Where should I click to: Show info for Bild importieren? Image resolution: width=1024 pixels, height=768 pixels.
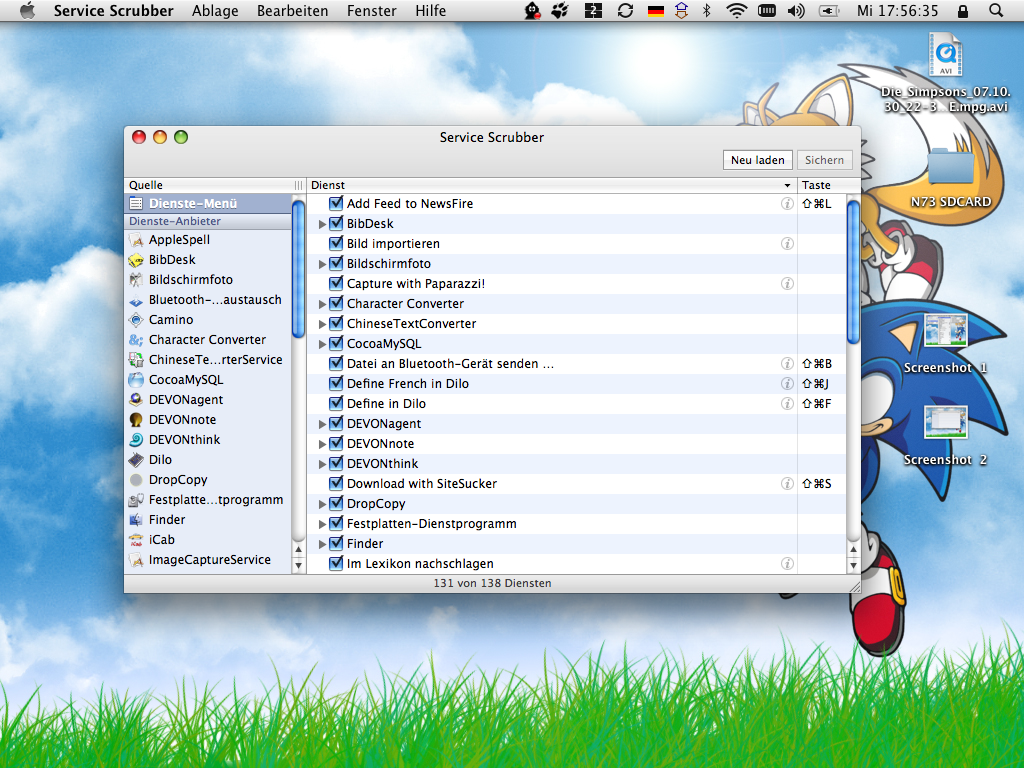point(788,244)
